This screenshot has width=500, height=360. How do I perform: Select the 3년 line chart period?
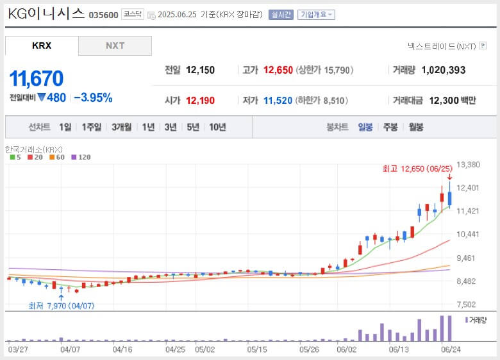(171, 127)
